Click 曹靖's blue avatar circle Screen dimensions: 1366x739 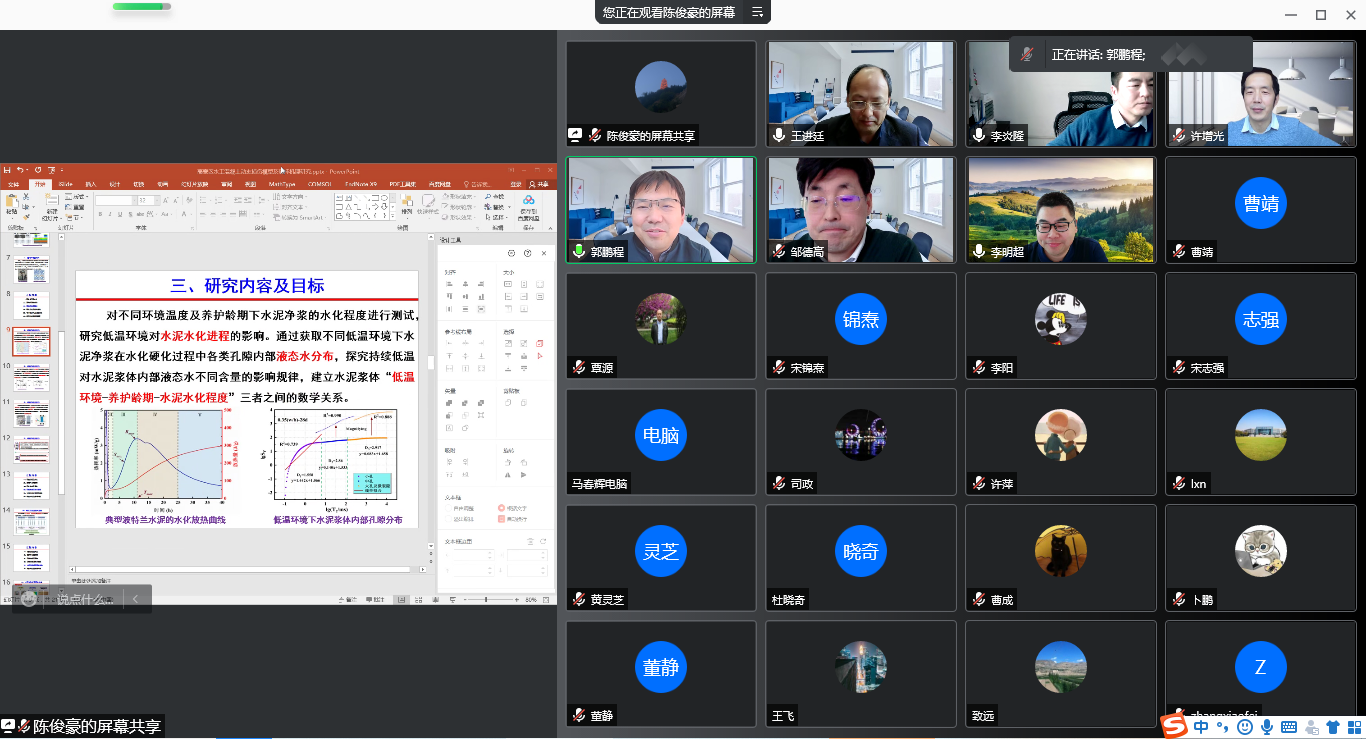1260,204
